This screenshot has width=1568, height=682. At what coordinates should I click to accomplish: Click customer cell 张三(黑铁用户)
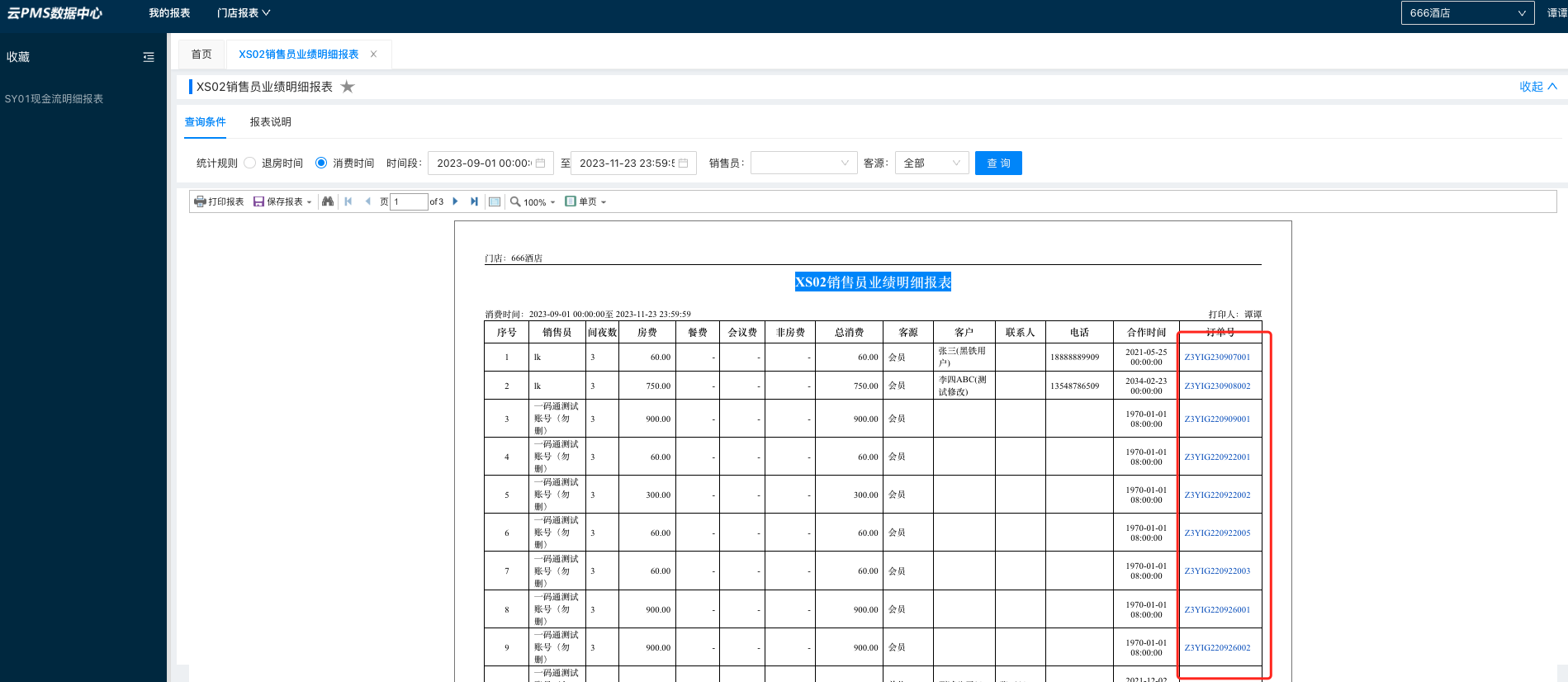(x=964, y=358)
